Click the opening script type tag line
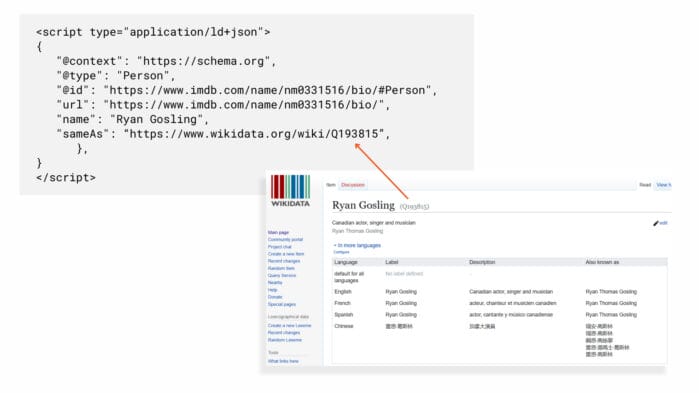 tap(153, 32)
